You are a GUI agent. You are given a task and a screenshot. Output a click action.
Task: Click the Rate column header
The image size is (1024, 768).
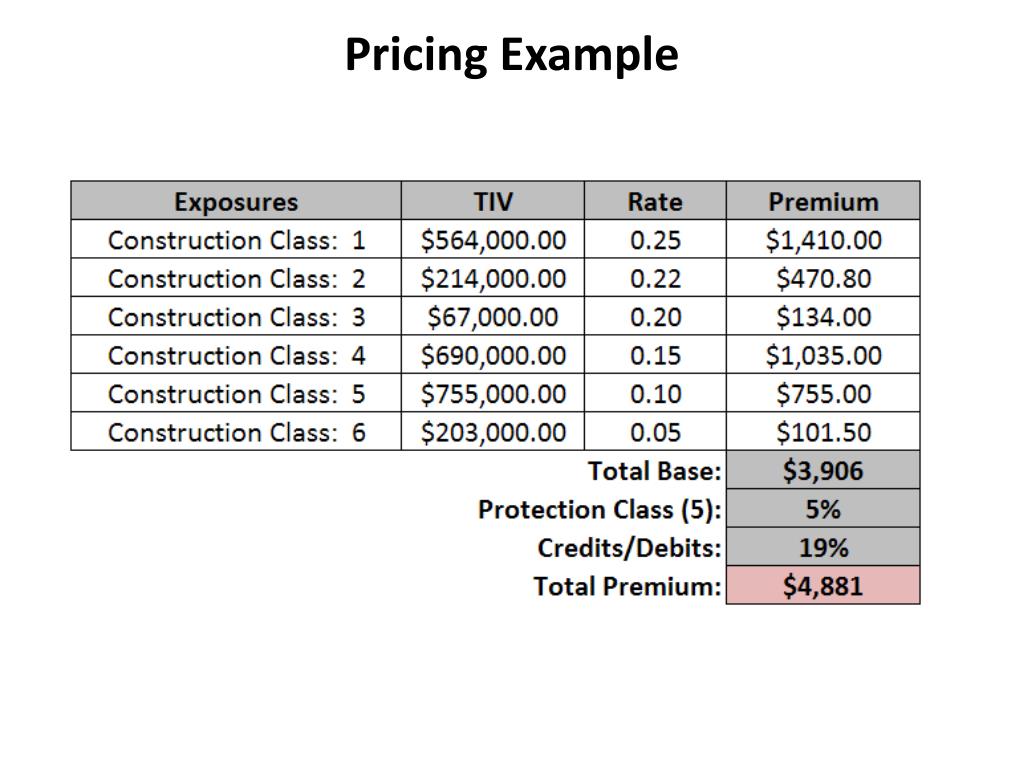[x=655, y=200]
